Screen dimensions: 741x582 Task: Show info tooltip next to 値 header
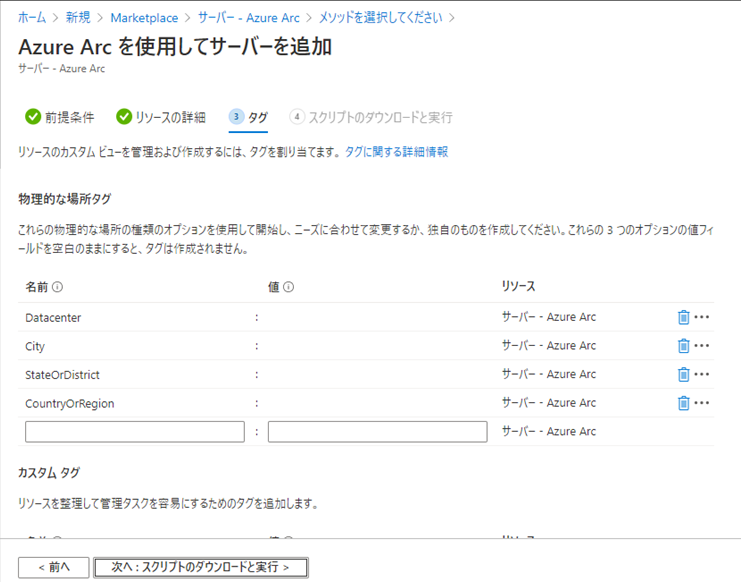click(288, 287)
